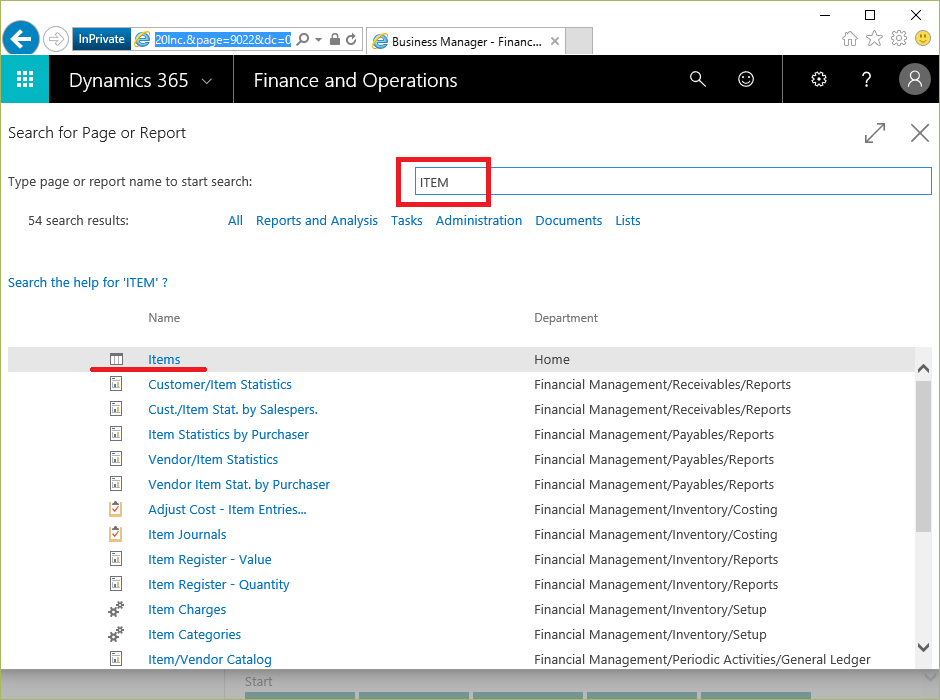Select the Business Manager browser tab
Viewport: 940px width, 700px height.
point(466,41)
